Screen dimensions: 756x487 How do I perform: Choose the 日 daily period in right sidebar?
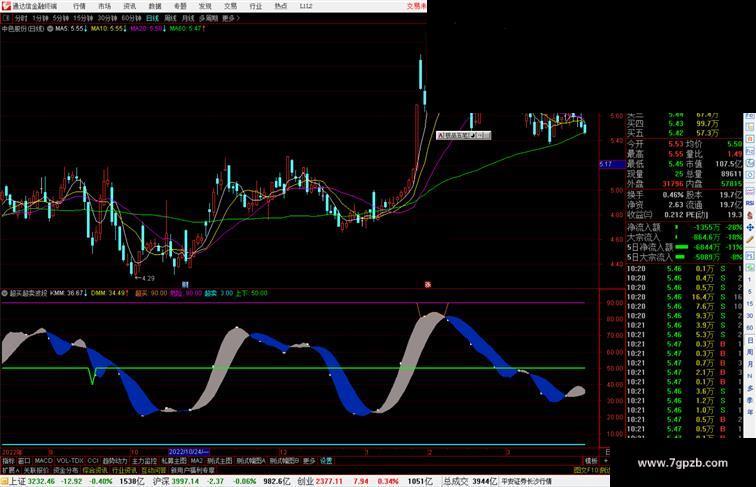pos(750,340)
